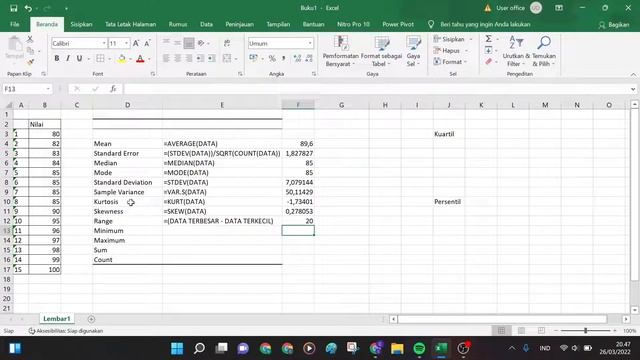Toggle Wrap text icon
The image size is (640, 360).
tap(227, 43)
